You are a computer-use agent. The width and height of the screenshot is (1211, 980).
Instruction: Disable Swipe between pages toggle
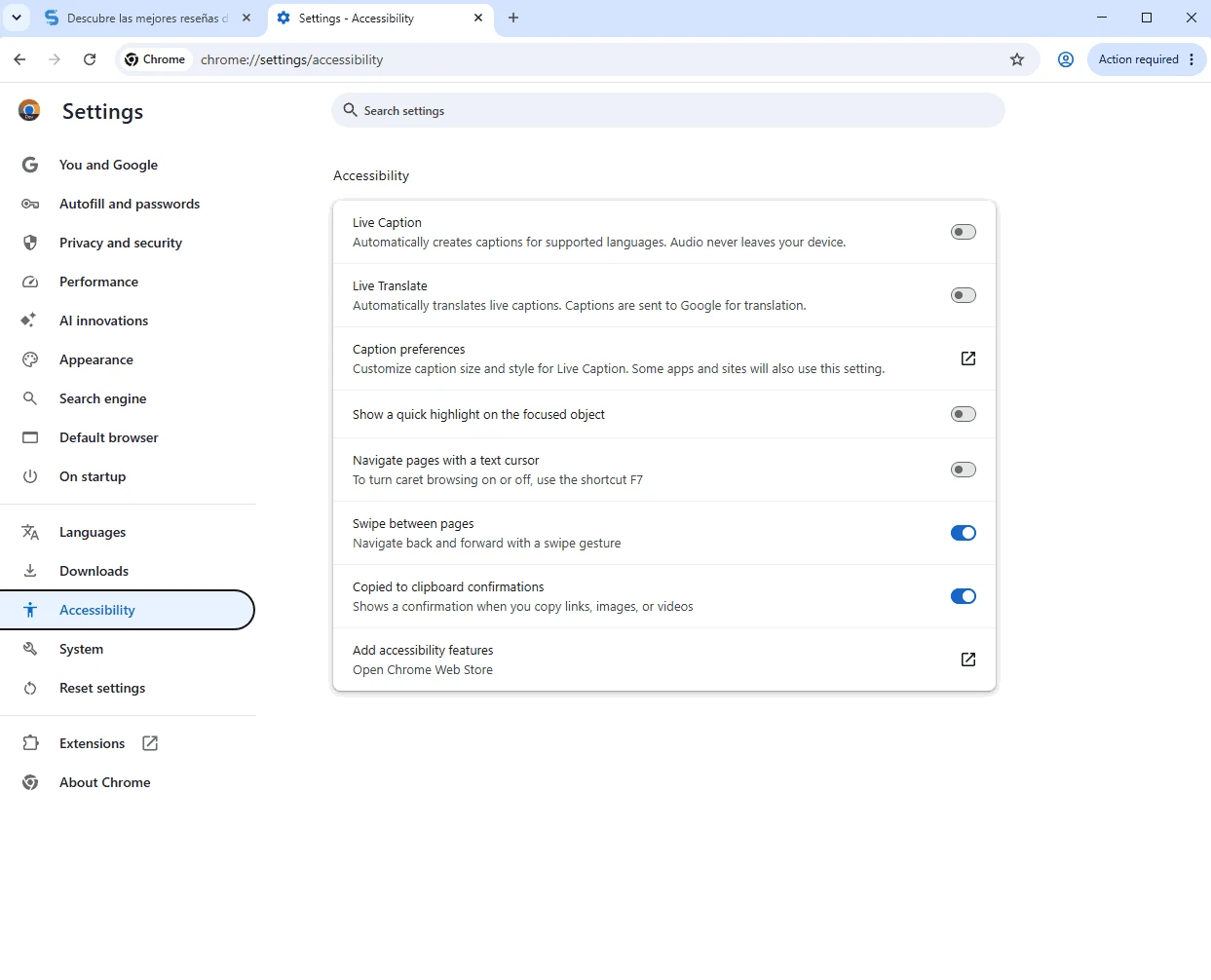pos(964,533)
